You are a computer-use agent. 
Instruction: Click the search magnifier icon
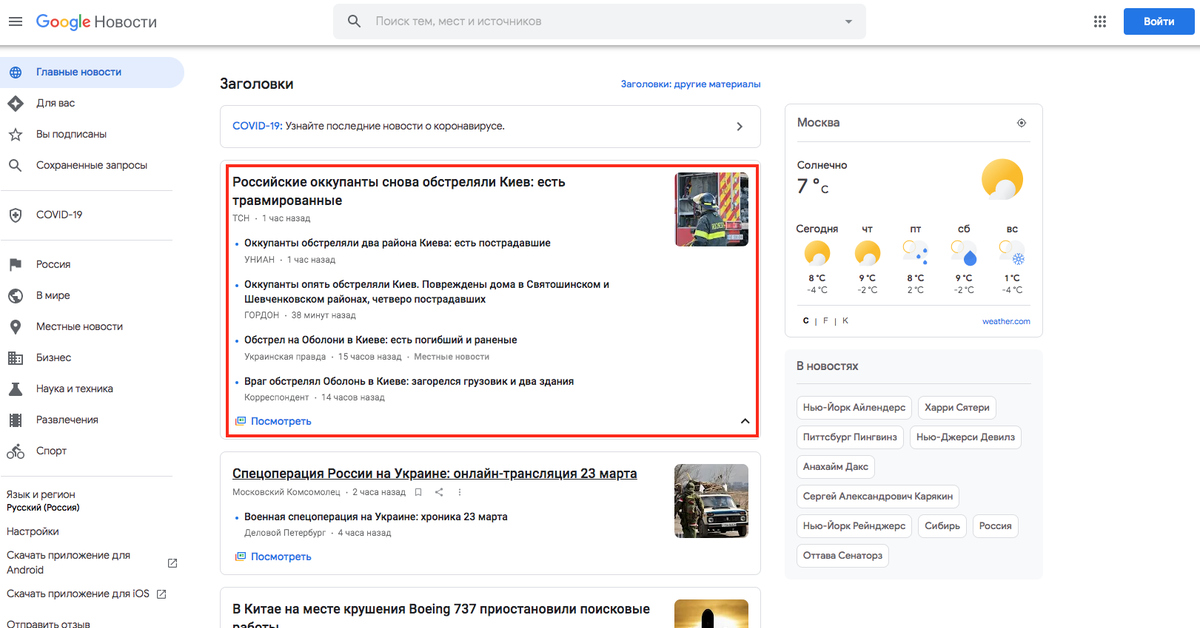coord(354,21)
